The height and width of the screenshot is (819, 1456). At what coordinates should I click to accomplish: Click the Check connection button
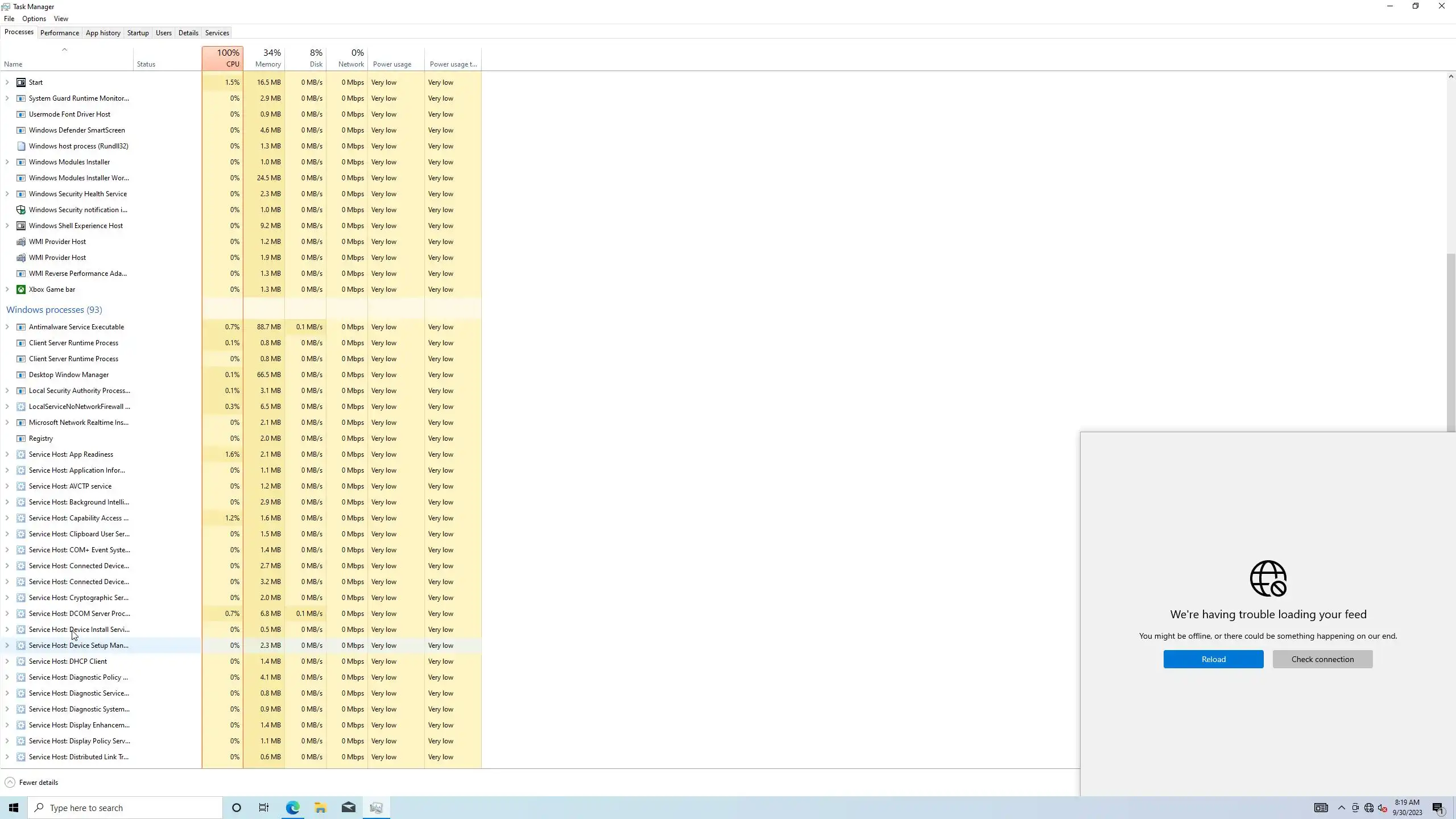[x=1322, y=659]
